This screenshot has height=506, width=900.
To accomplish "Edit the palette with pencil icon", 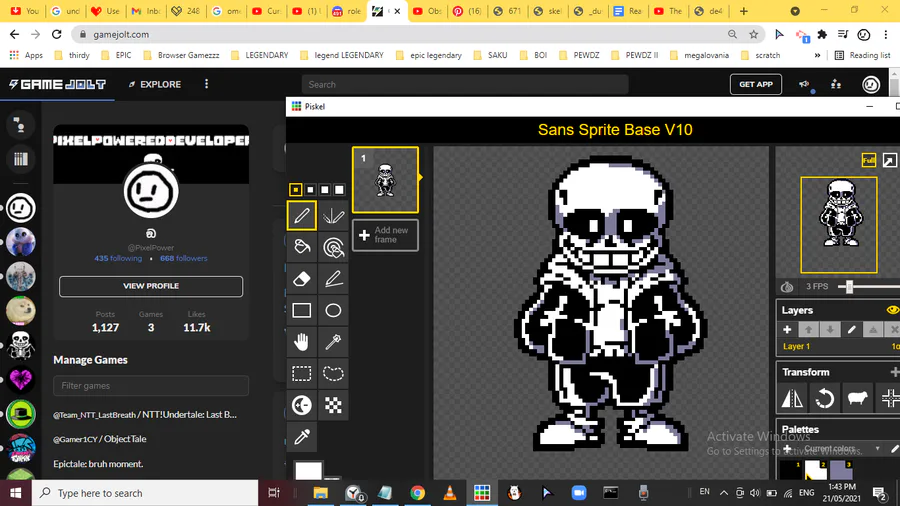I will [894, 448].
